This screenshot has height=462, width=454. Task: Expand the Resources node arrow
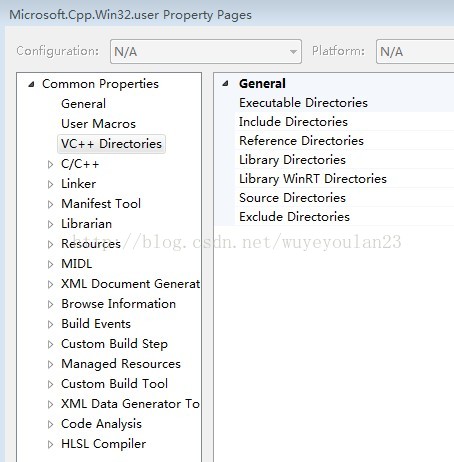click(x=50, y=244)
